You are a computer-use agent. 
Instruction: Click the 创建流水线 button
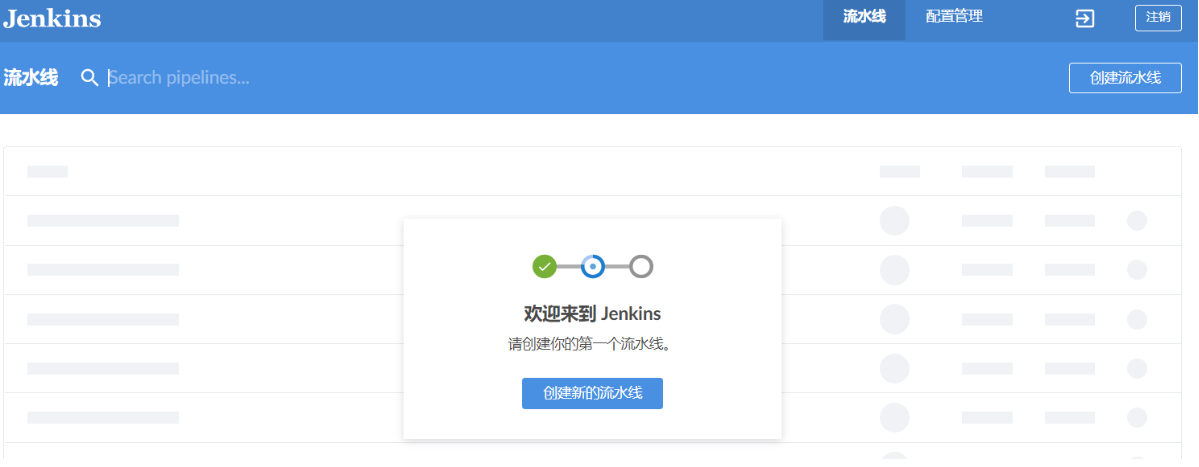coord(1125,78)
